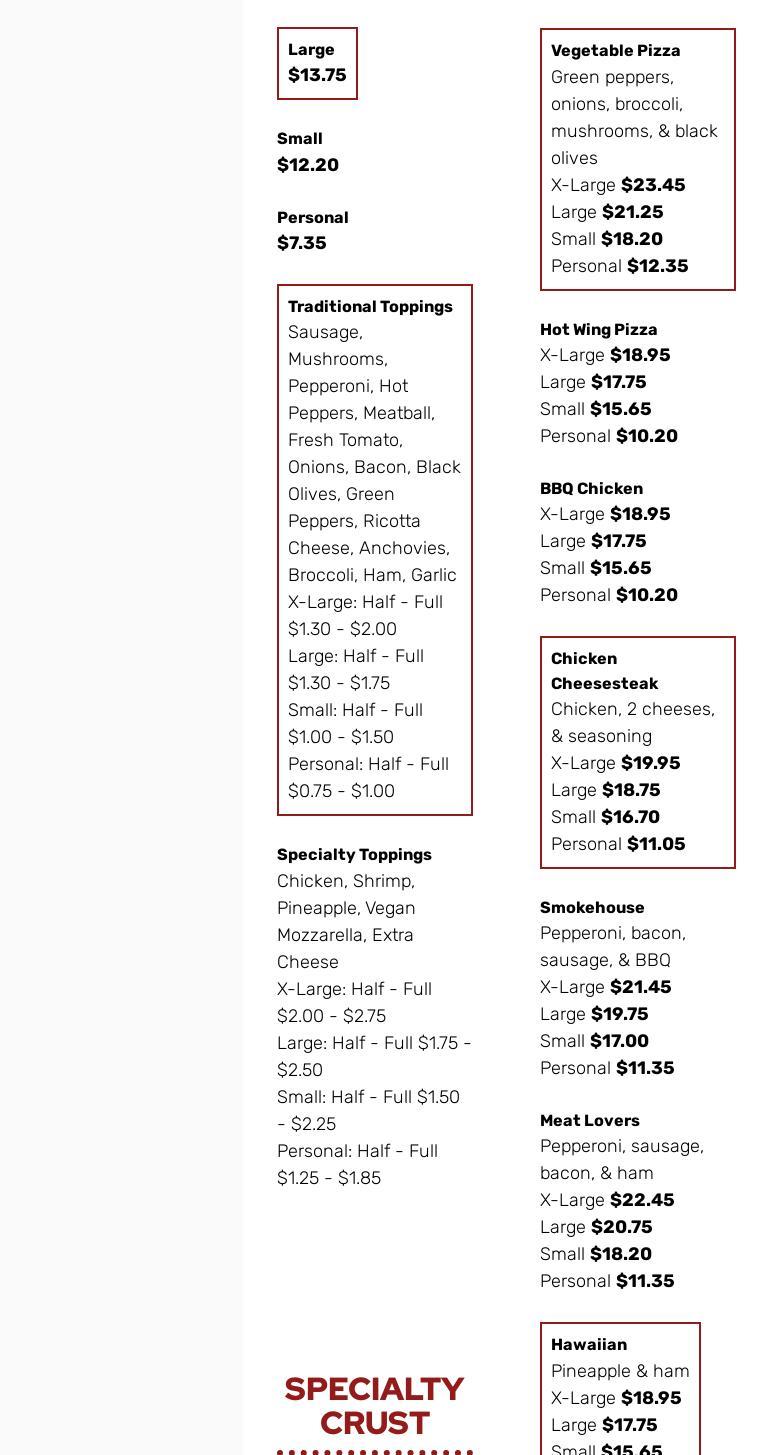Choose the BBQ Chicken pizza title
The width and height of the screenshot is (770, 1455).
[591, 489]
